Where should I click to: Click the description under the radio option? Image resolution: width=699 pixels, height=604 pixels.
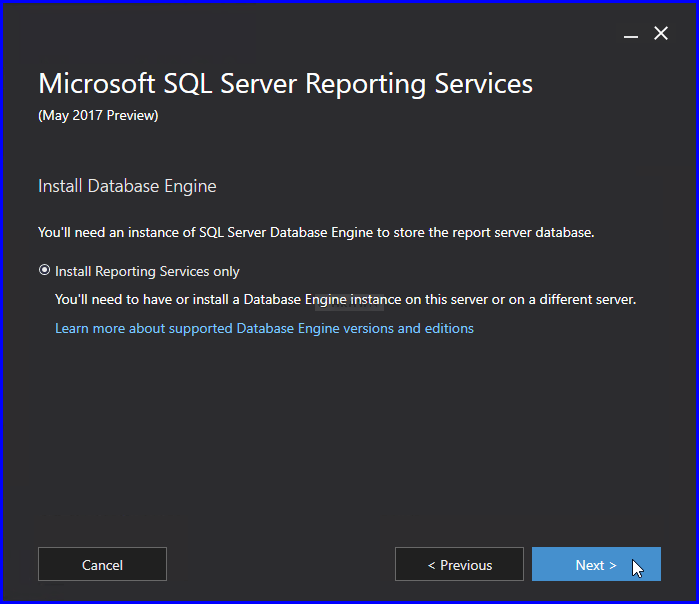pos(345,299)
